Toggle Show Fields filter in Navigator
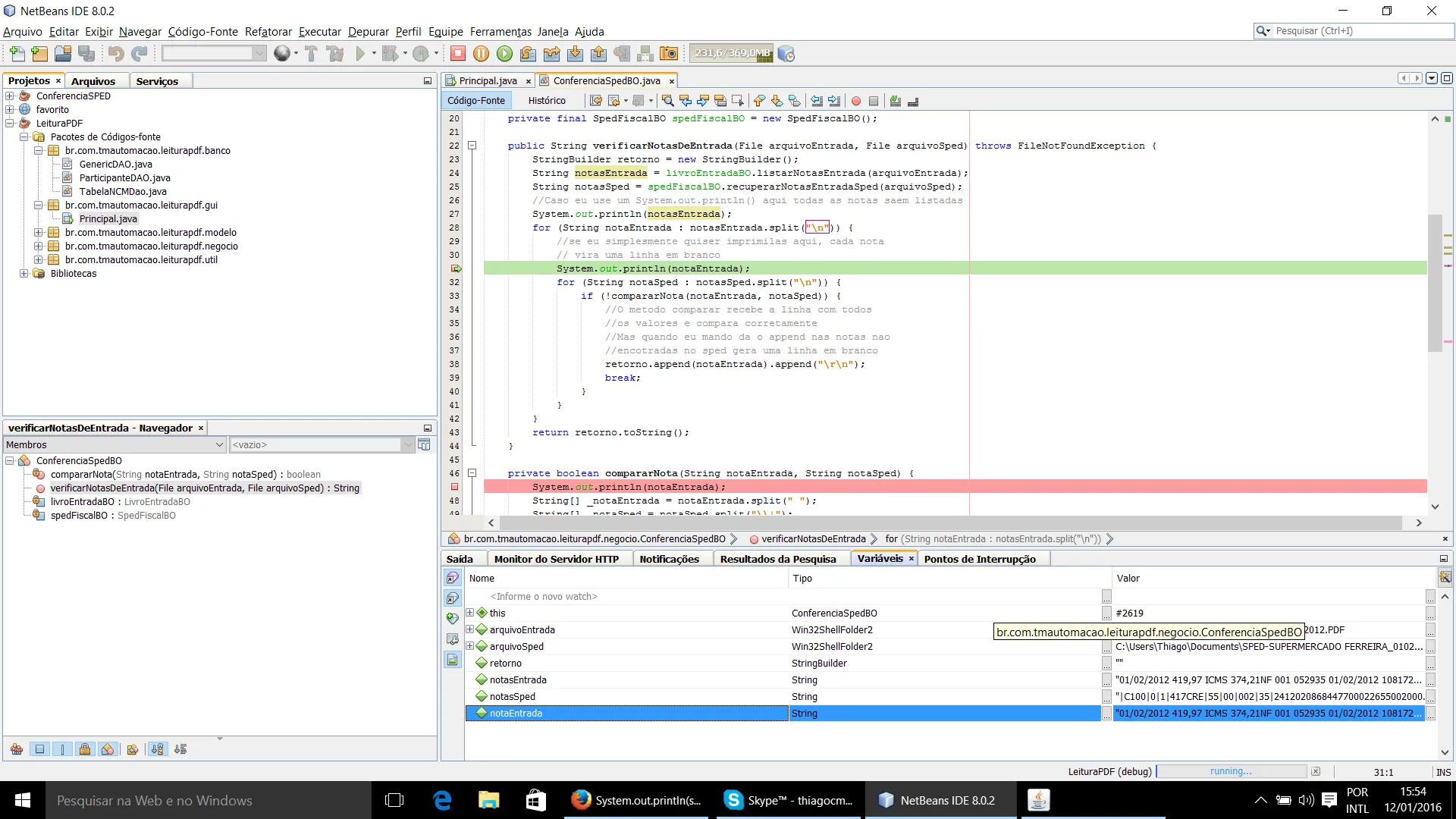 (x=39, y=749)
